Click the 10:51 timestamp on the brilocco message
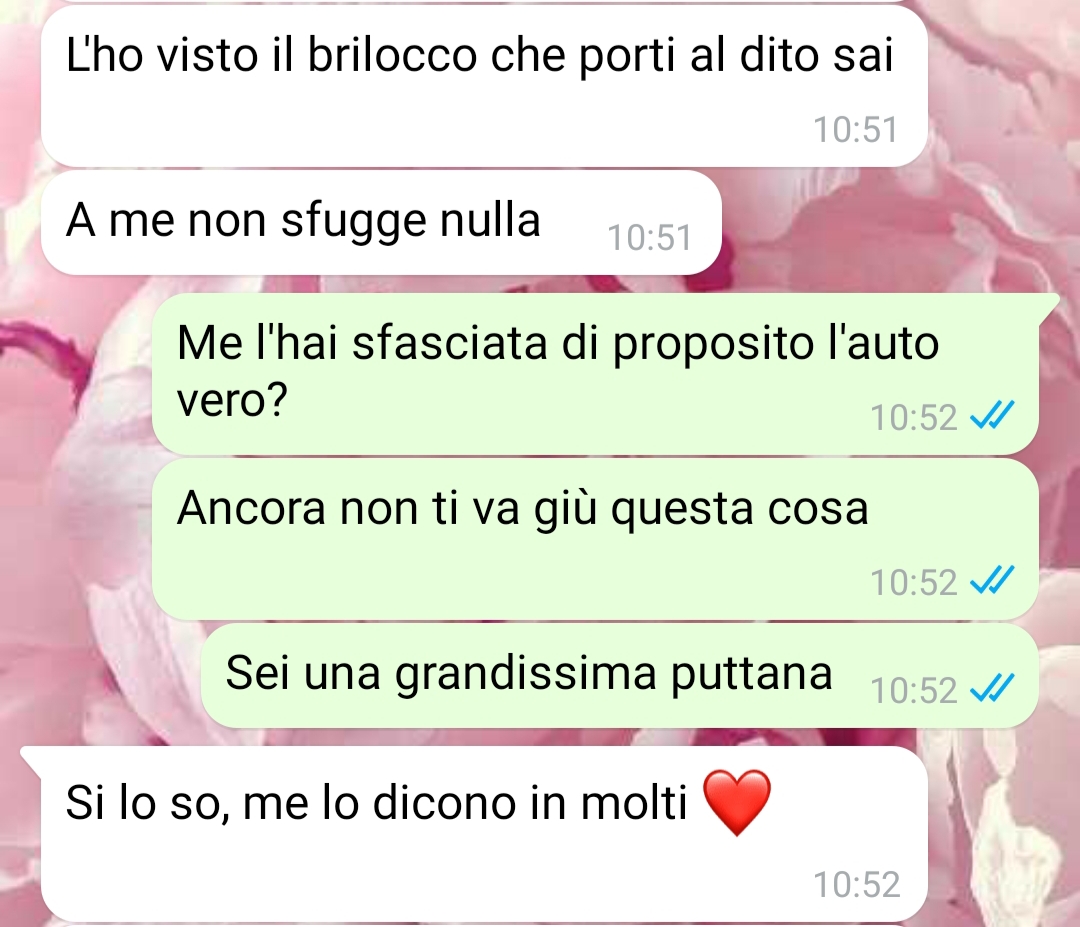The width and height of the screenshot is (1080, 927). click(855, 129)
